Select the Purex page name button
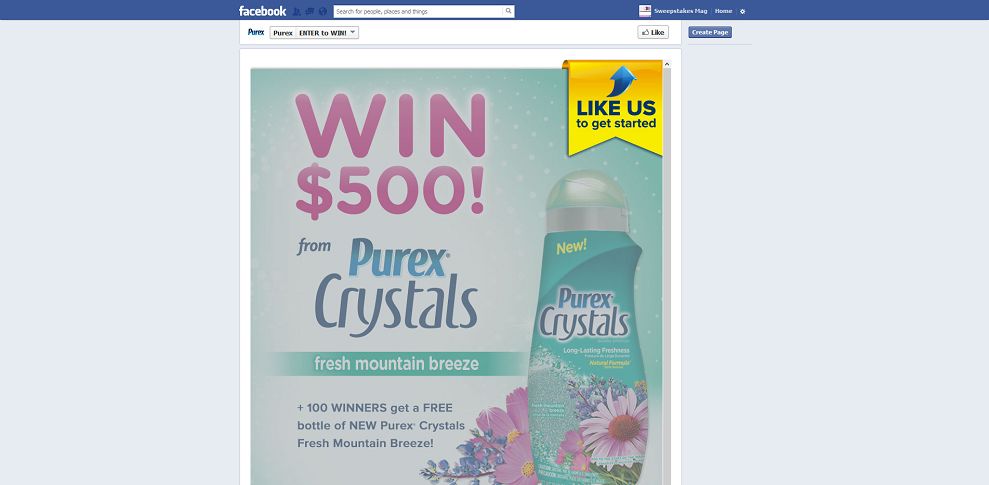 point(283,33)
